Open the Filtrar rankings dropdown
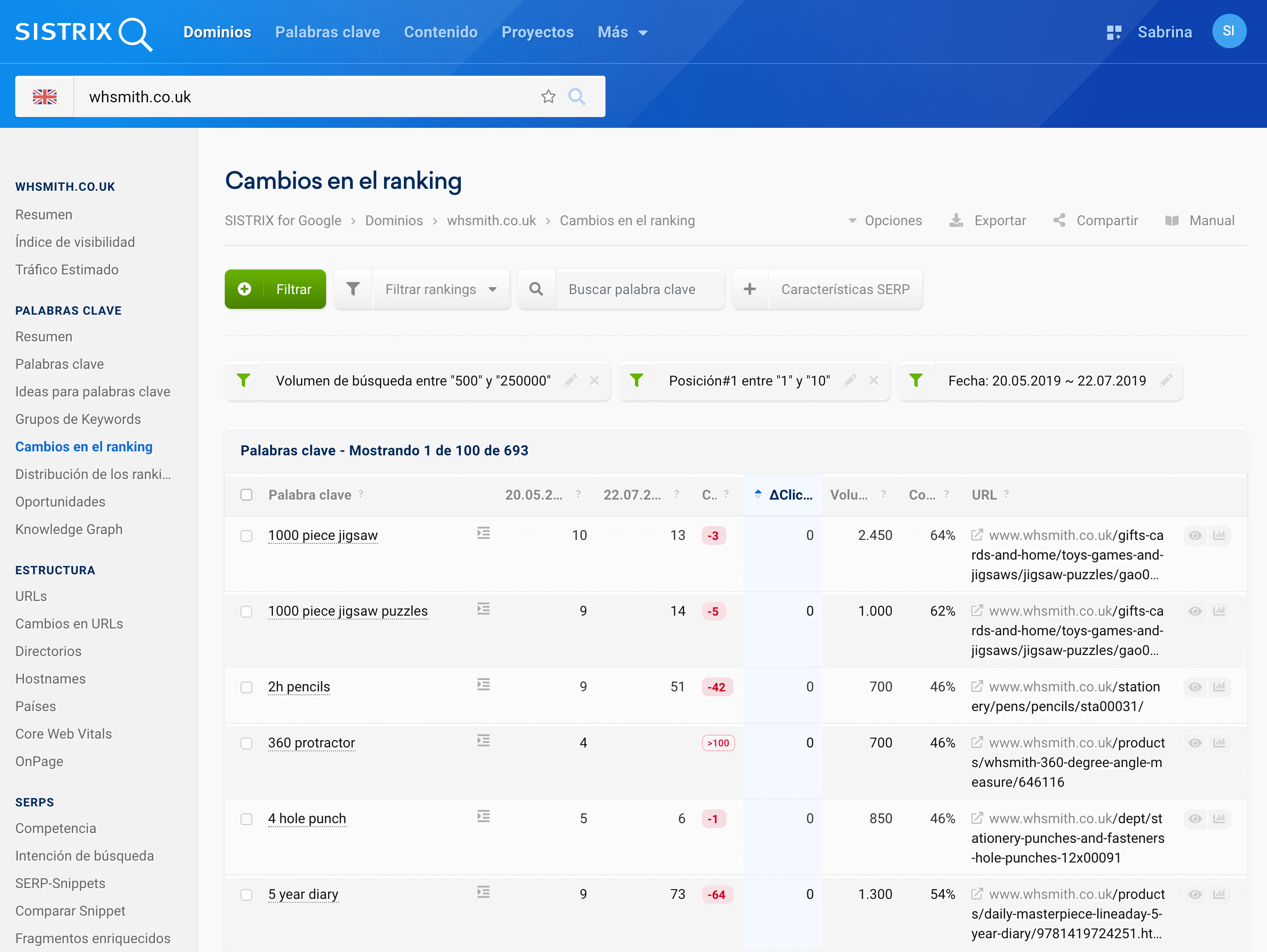This screenshot has height=952, width=1267. point(441,289)
